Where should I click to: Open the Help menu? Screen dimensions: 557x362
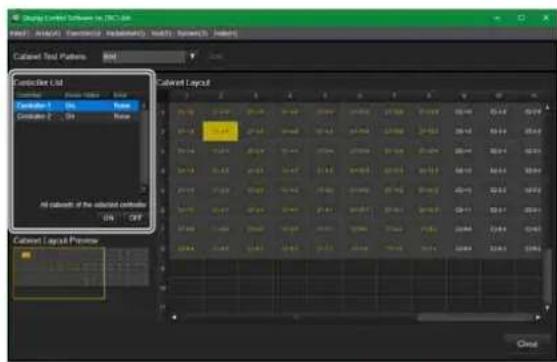point(225,34)
